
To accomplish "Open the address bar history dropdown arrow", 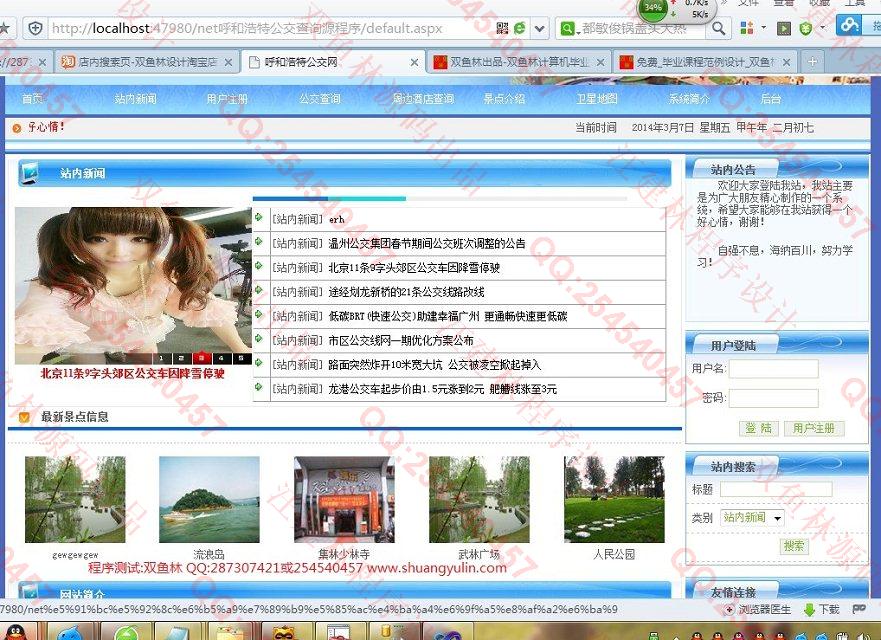I will coord(539,28).
